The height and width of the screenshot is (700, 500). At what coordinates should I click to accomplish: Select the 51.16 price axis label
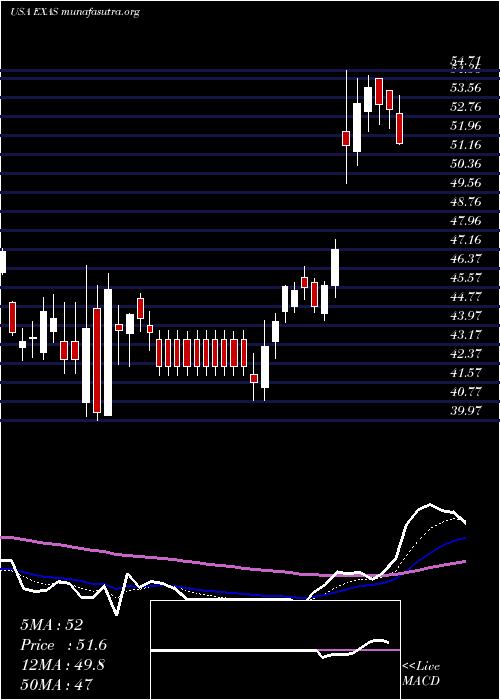(x=466, y=144)
